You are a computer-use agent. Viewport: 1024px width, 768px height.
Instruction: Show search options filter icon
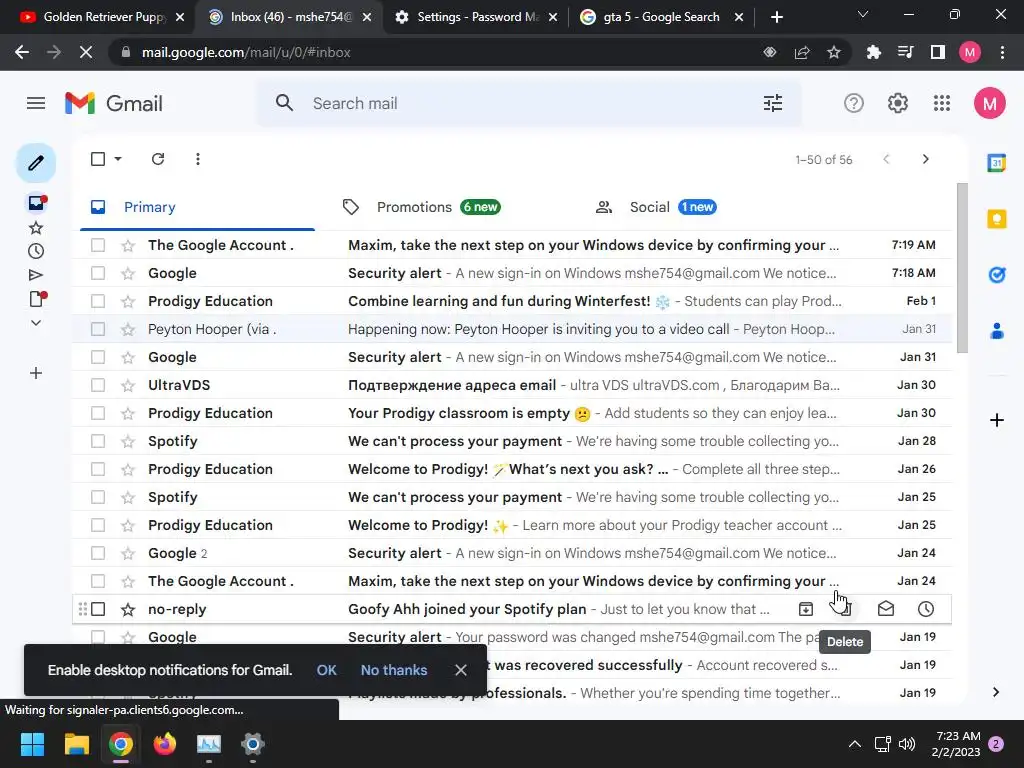(x=773, y=103)
